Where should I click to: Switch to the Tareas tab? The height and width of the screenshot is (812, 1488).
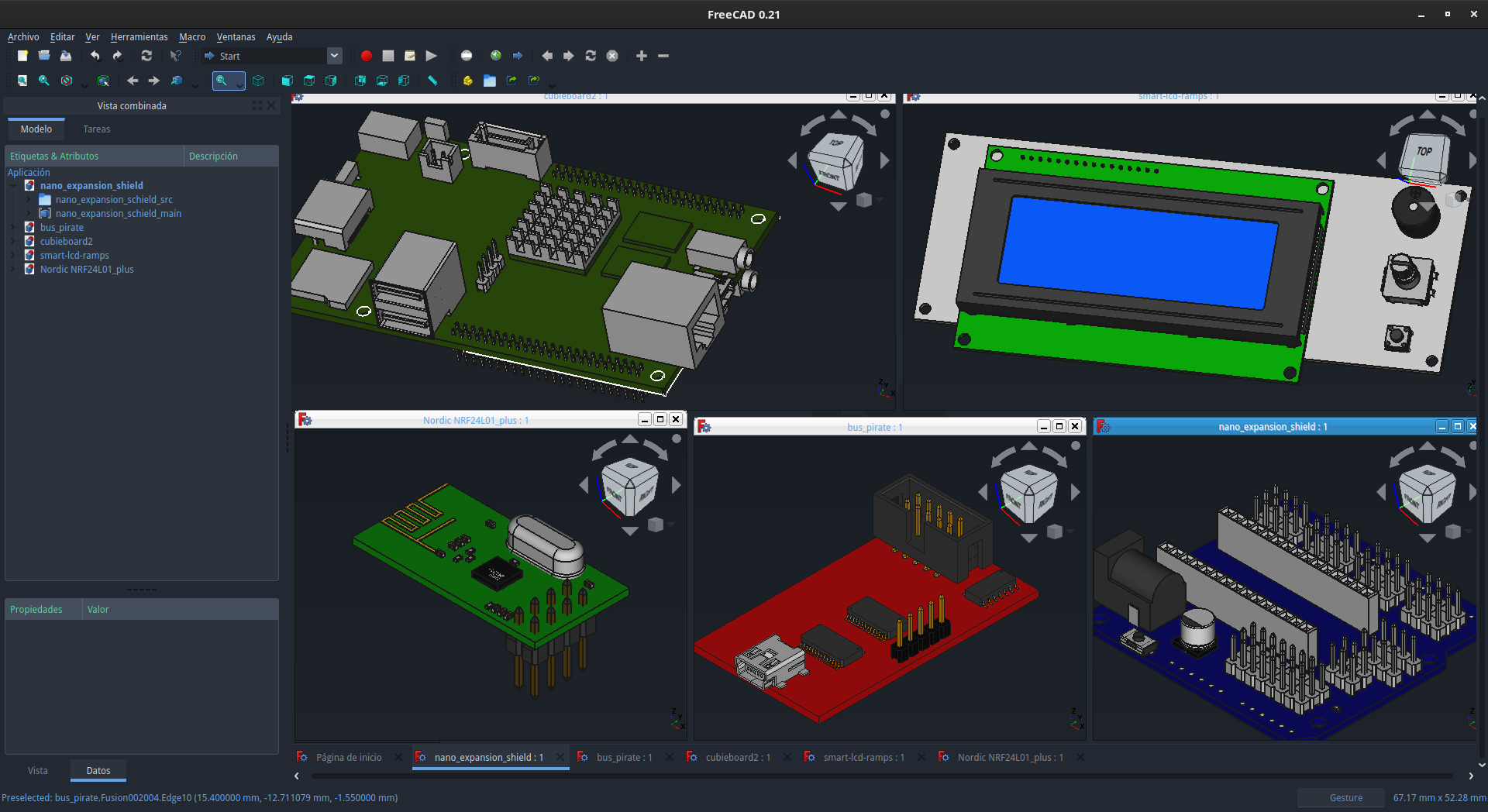click(97, 129)
